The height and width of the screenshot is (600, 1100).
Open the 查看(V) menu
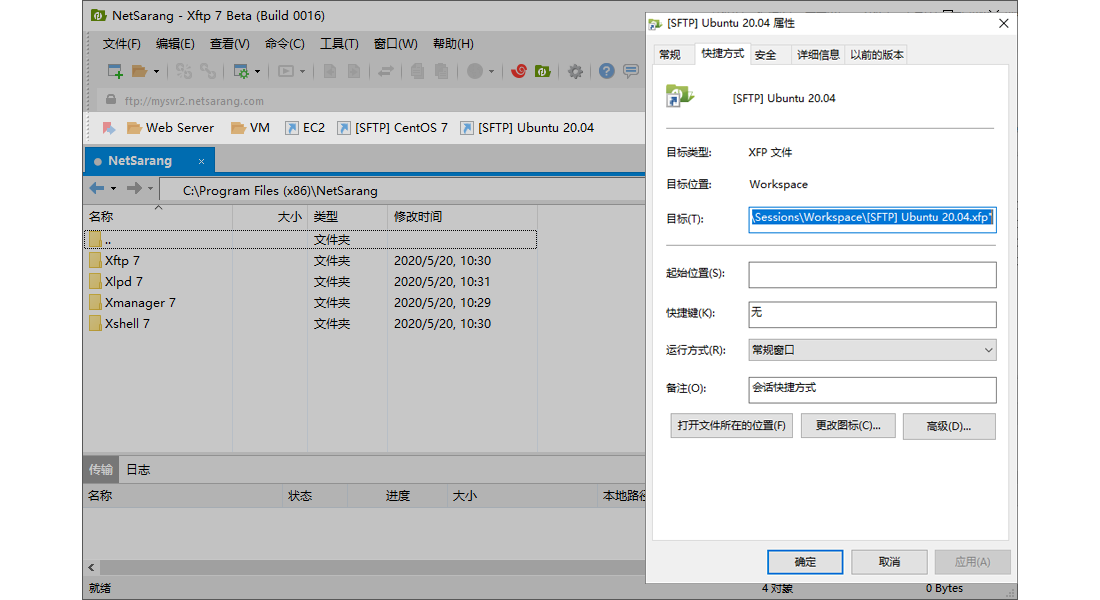coord(229,44)
